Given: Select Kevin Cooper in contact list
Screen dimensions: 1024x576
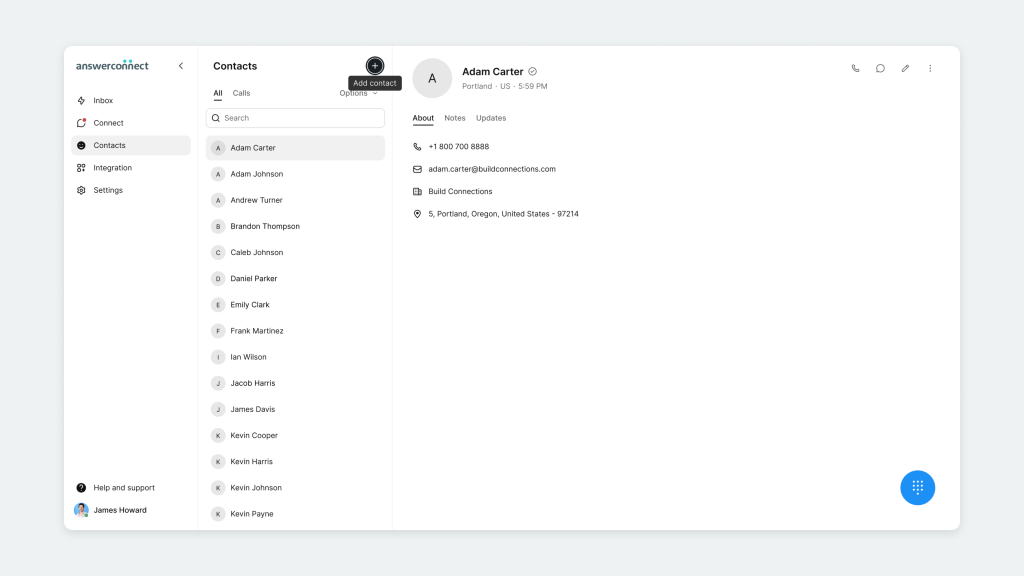Looking at the screenshot, I should (x=295, y=436).
